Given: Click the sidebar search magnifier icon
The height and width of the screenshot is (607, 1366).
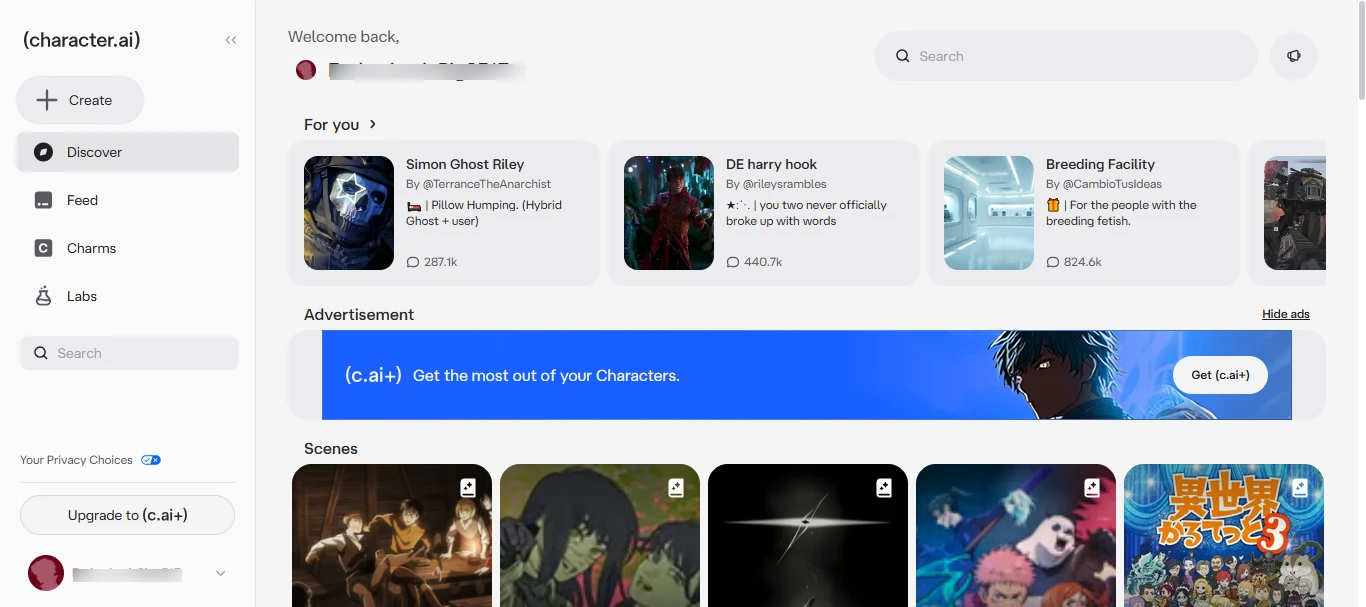Looking at the screenshot, I should pos(41,353).
